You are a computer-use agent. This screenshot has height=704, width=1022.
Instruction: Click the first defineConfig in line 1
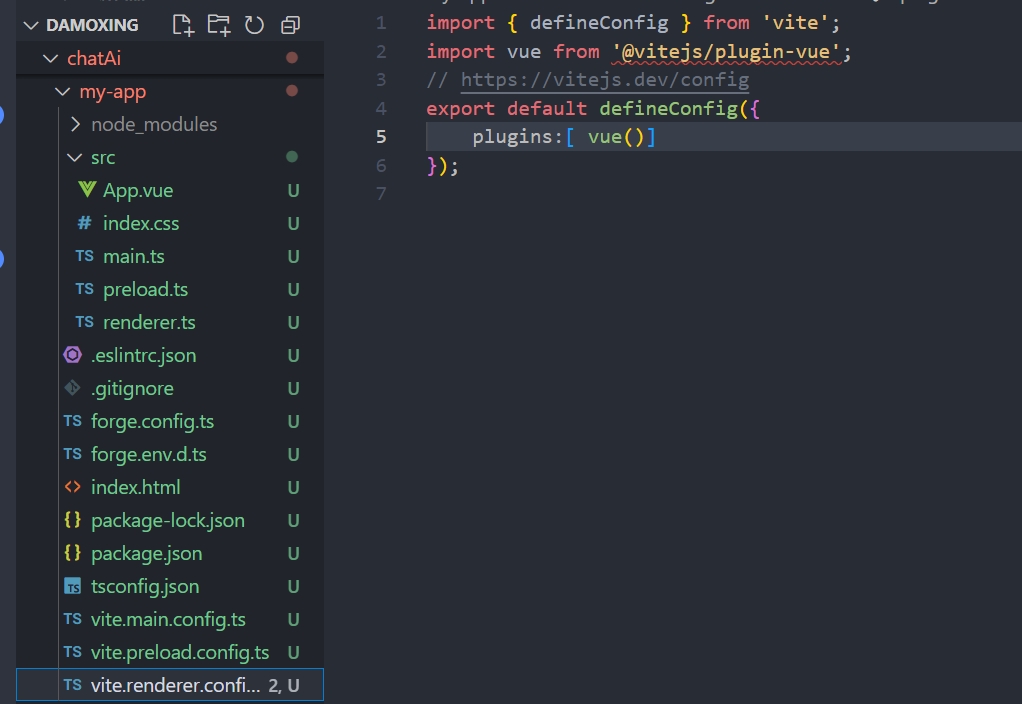pos(599,23)
